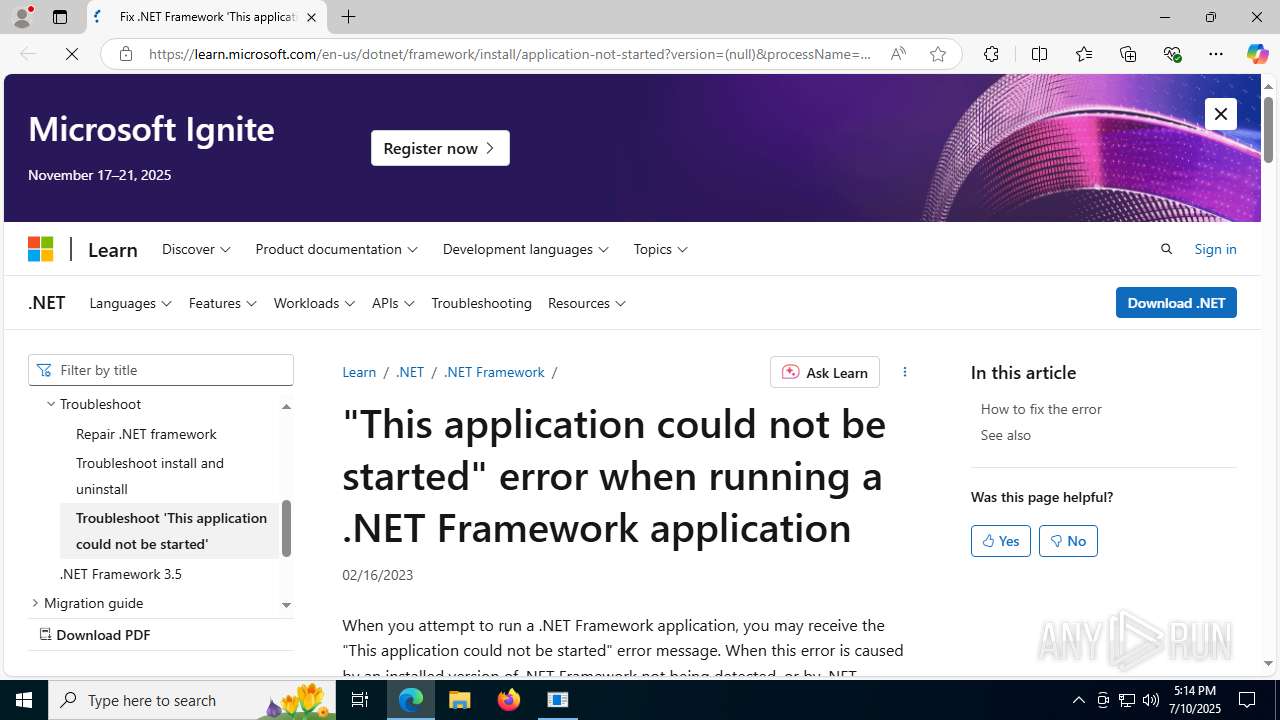Image resolution: width=1280 pixels, height=720 pixels.
Task: Go to .NET breadcrumb
Action: point(410,372)
